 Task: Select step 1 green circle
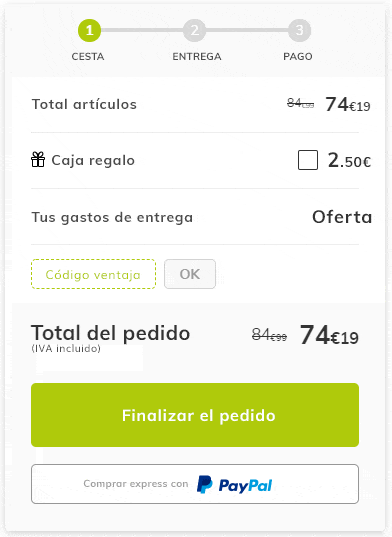coord(89,30)
